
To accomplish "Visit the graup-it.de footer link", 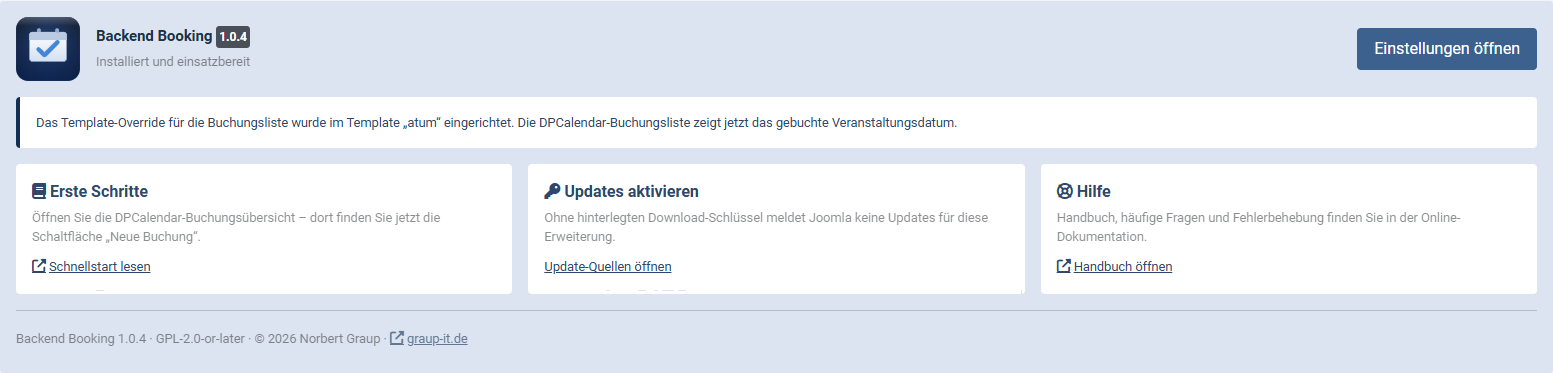I will tap(437, 339).
